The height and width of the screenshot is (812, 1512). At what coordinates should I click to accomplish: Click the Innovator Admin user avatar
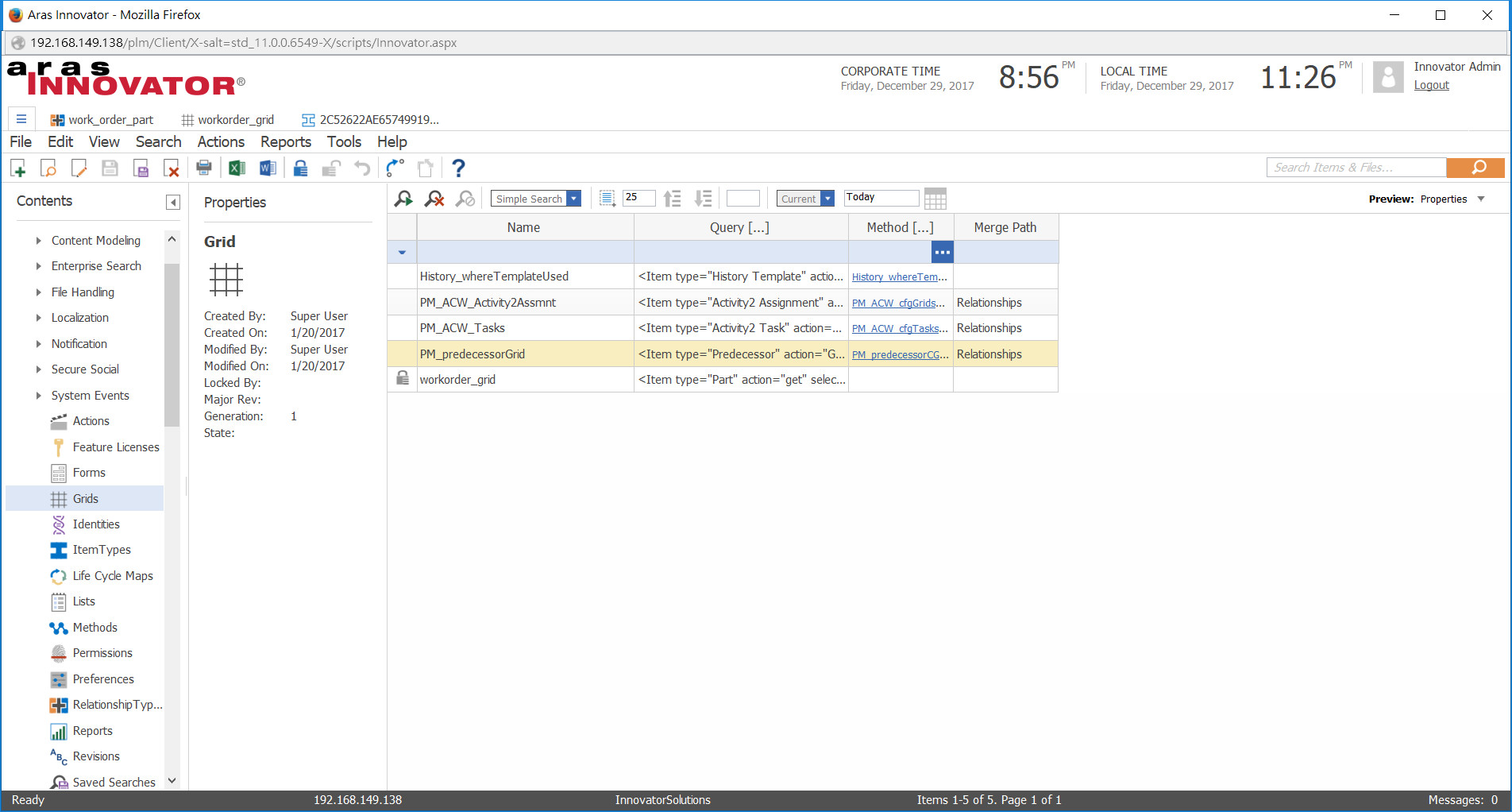tap(1388, 77)
